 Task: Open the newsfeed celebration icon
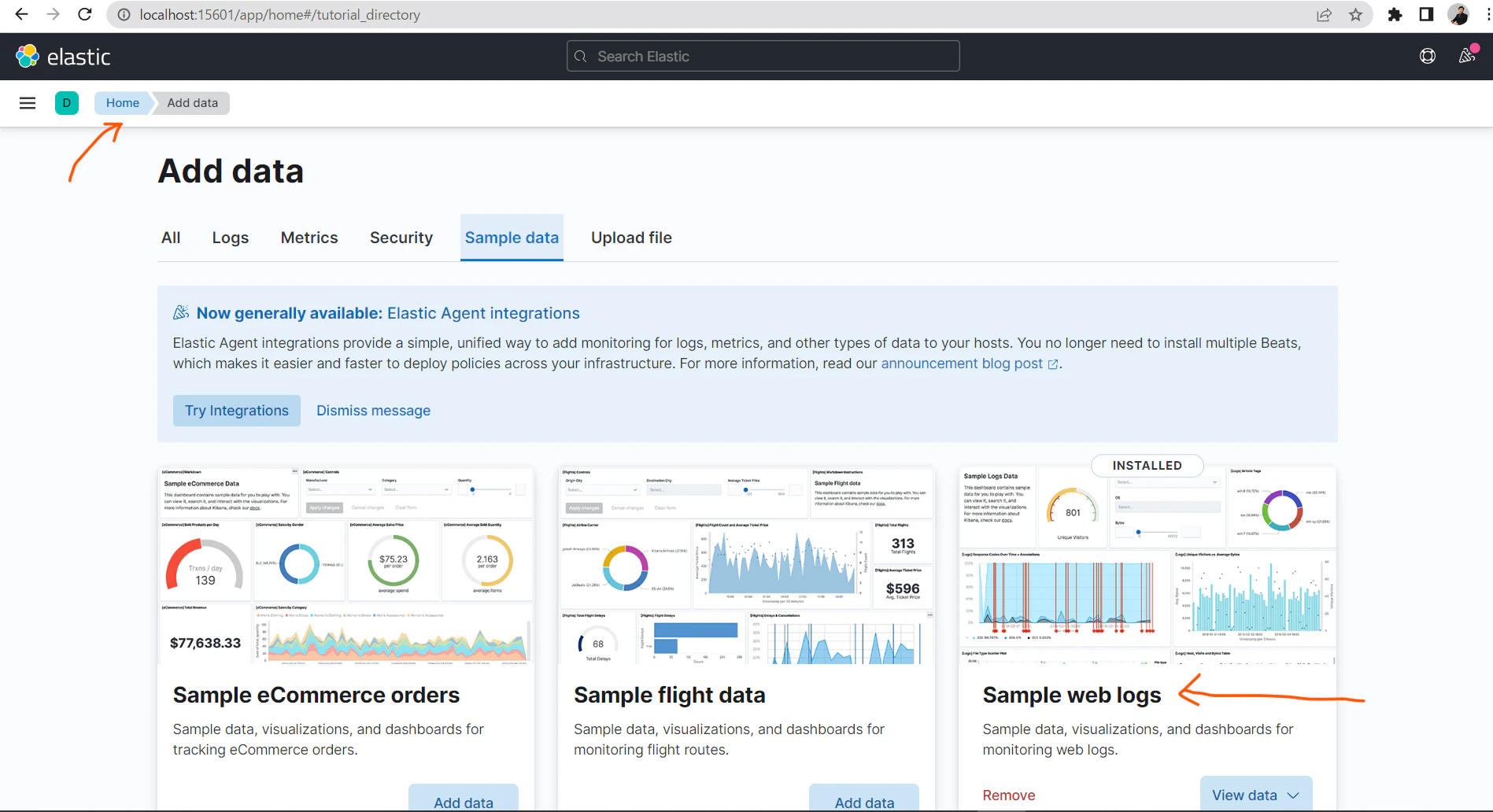1467,56
